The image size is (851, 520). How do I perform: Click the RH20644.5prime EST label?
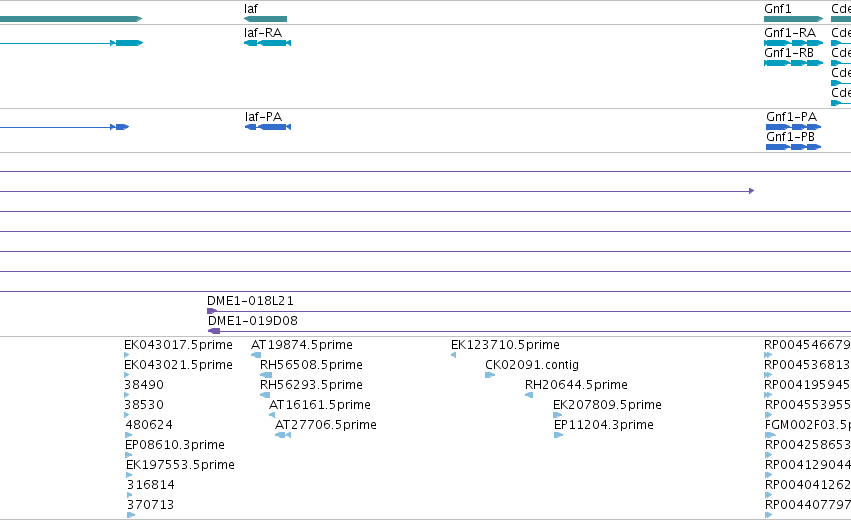point(576,385)
